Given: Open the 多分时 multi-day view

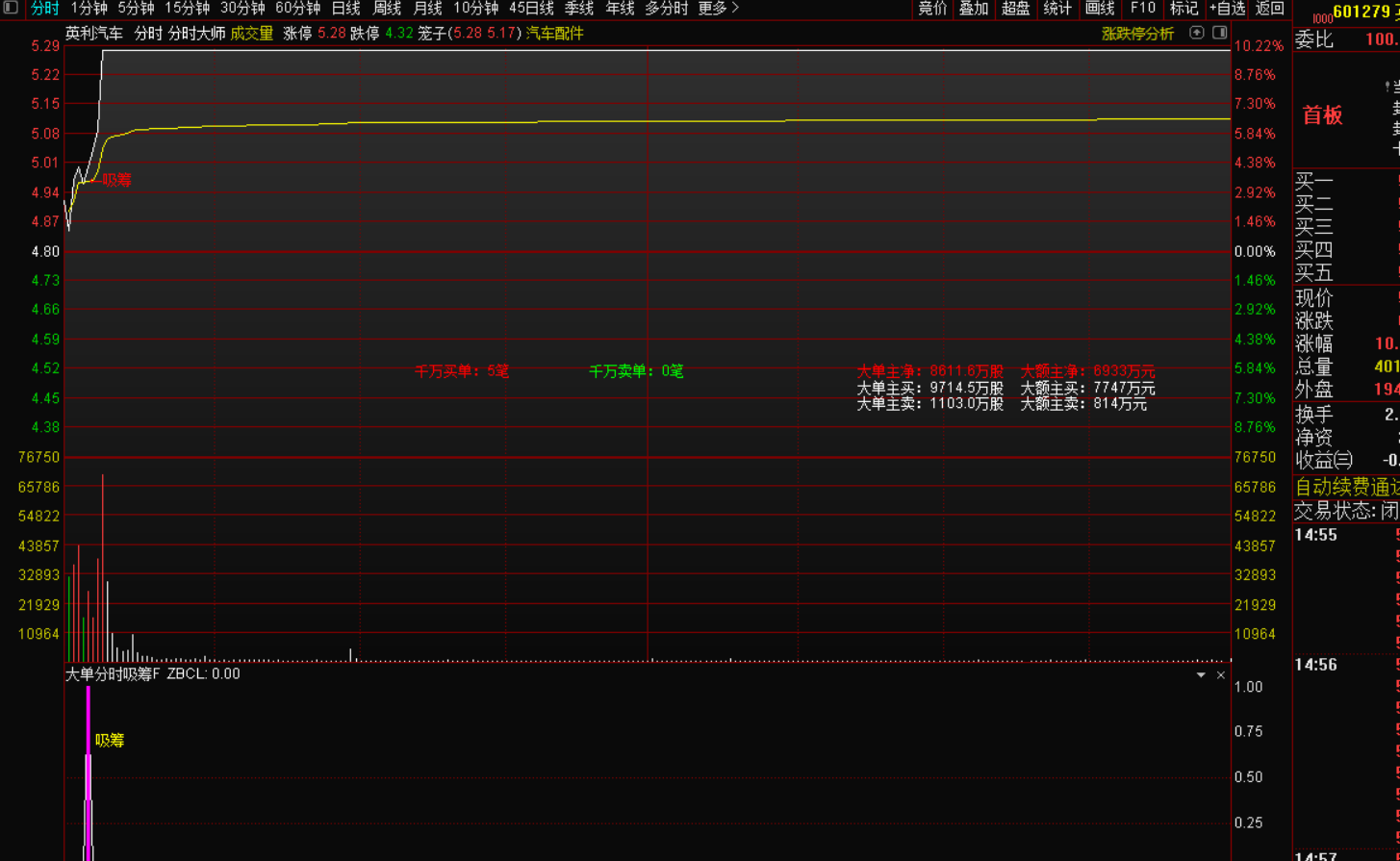Looking at the screenshot, I should point(666,9).
